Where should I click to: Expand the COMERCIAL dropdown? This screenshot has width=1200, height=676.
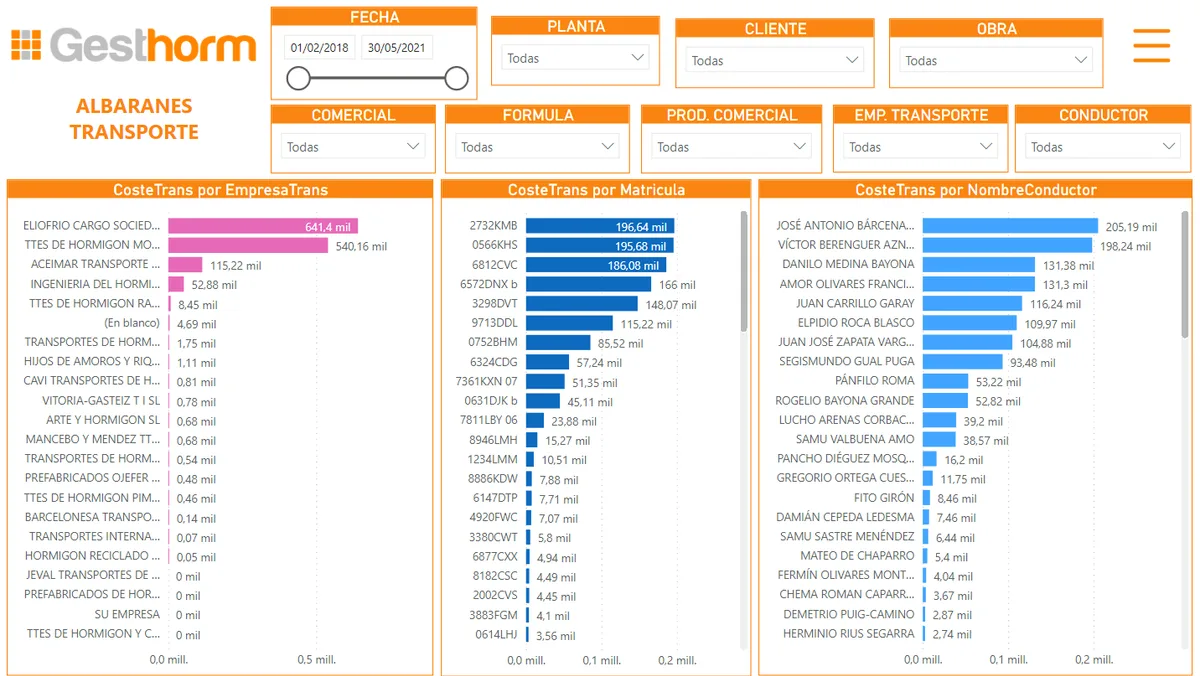click(353, 147)
